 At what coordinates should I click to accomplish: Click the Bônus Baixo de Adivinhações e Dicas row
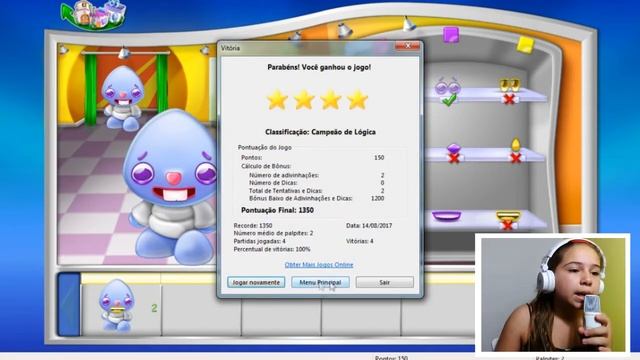[316, 198]
